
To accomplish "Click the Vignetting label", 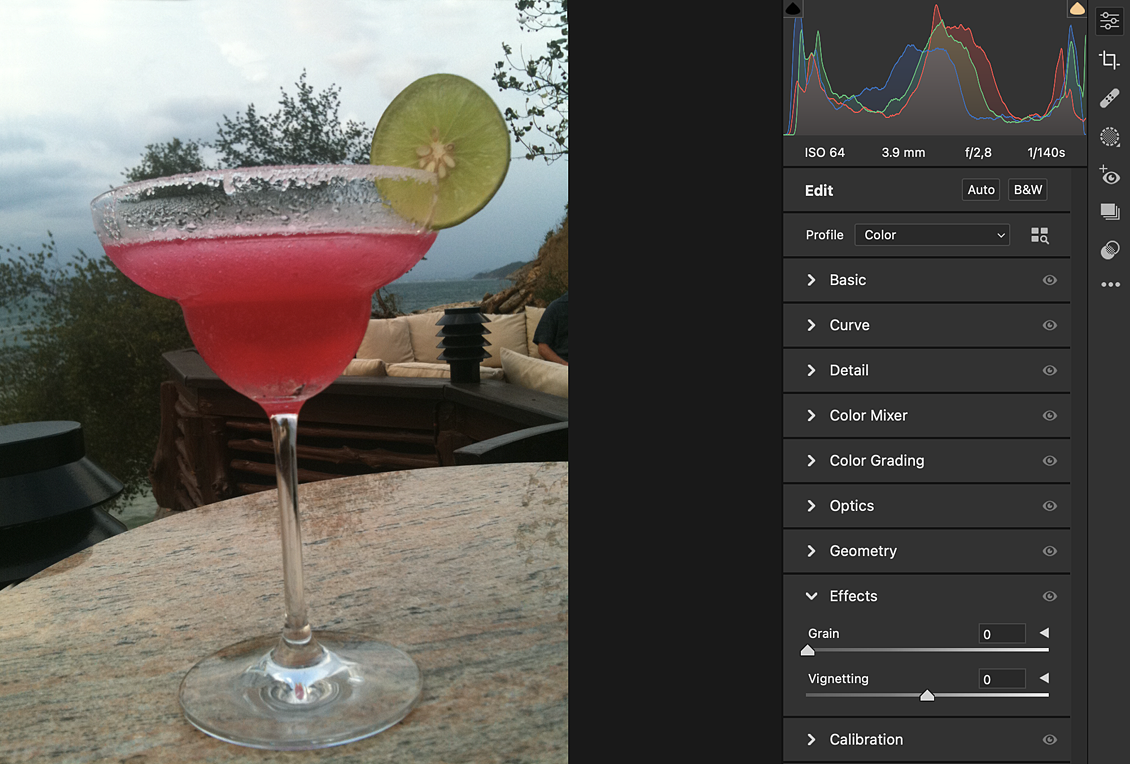I will tap(838, 679).
